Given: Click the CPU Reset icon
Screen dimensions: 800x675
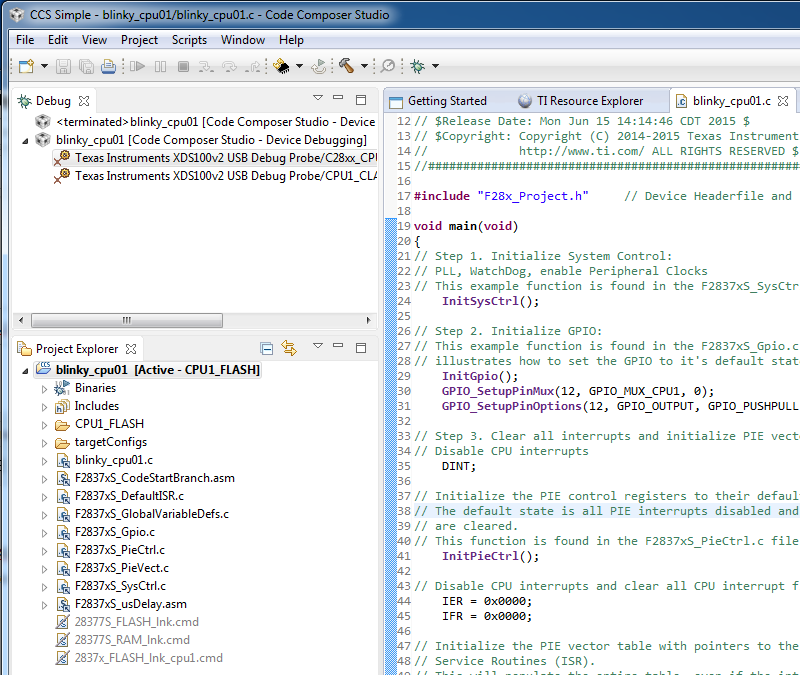Looking at the screenshot, I should point(319,66).
